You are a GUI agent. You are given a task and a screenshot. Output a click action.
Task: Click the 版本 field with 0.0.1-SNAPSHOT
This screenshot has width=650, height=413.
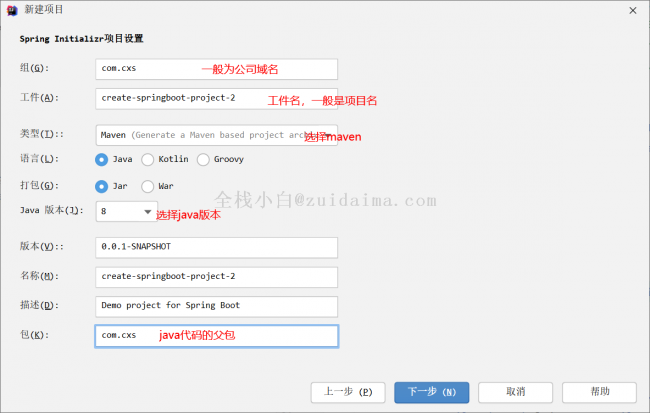217,247
